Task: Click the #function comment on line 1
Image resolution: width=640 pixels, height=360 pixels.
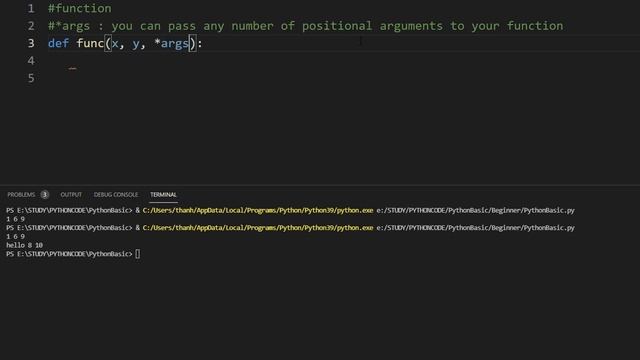Action: (80, 9)
